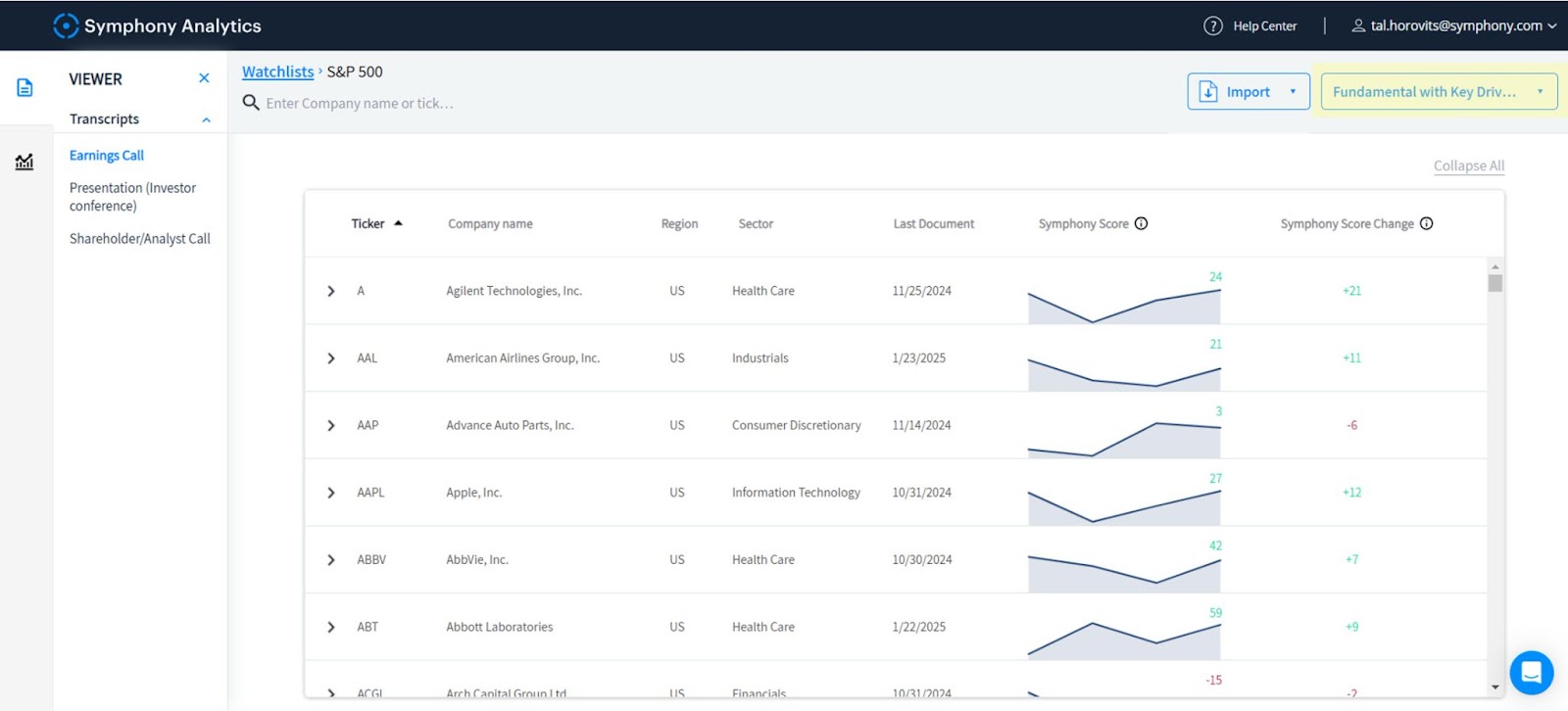Select the chart analytics sidebar icon
Image resolution: width=1568 pixels, height=711 pixels.
coord(24,162)
